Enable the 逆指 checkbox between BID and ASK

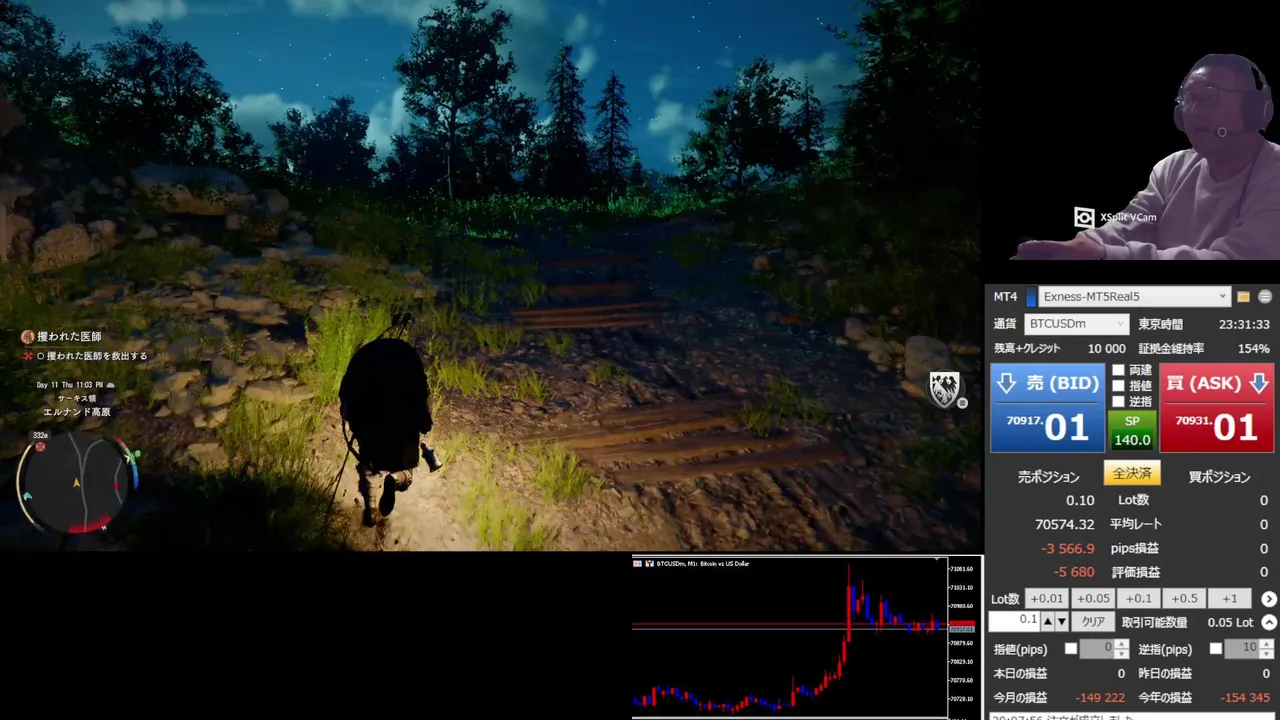(1119, 402)
